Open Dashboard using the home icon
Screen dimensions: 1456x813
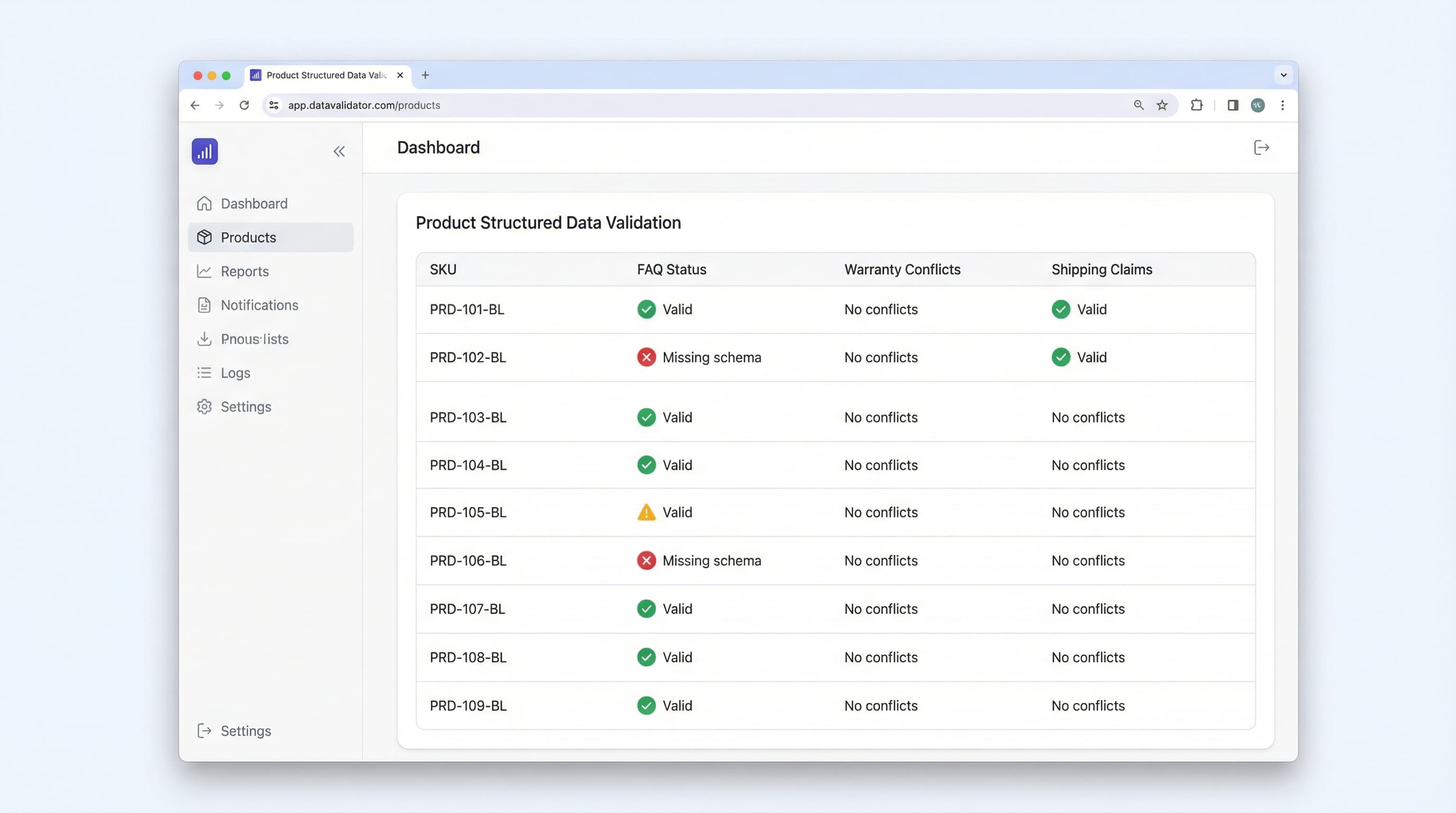[205, 203]
